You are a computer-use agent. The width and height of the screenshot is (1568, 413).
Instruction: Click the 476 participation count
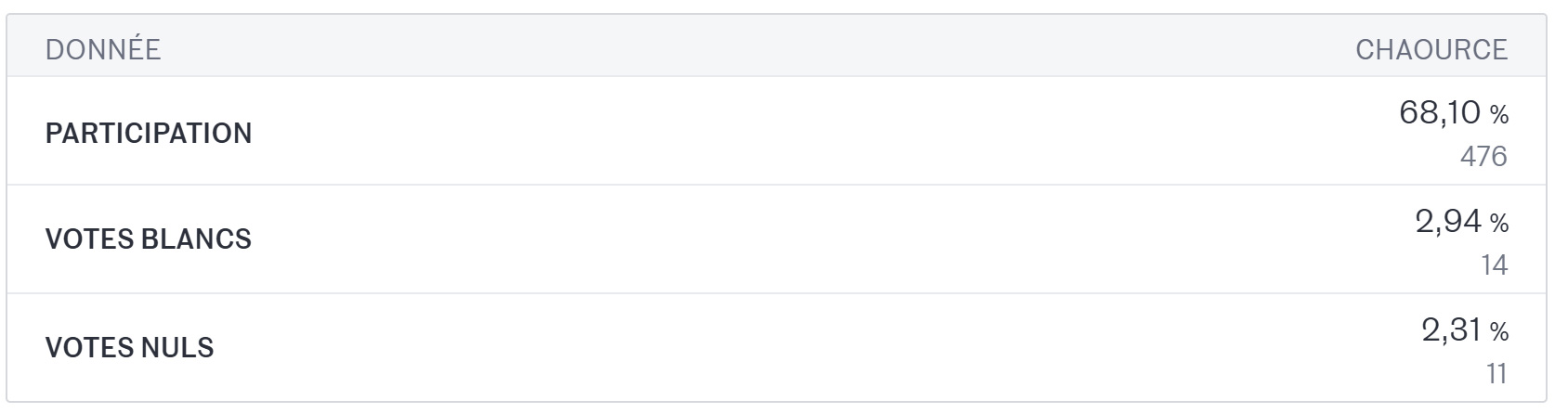tap(1483, 156)
